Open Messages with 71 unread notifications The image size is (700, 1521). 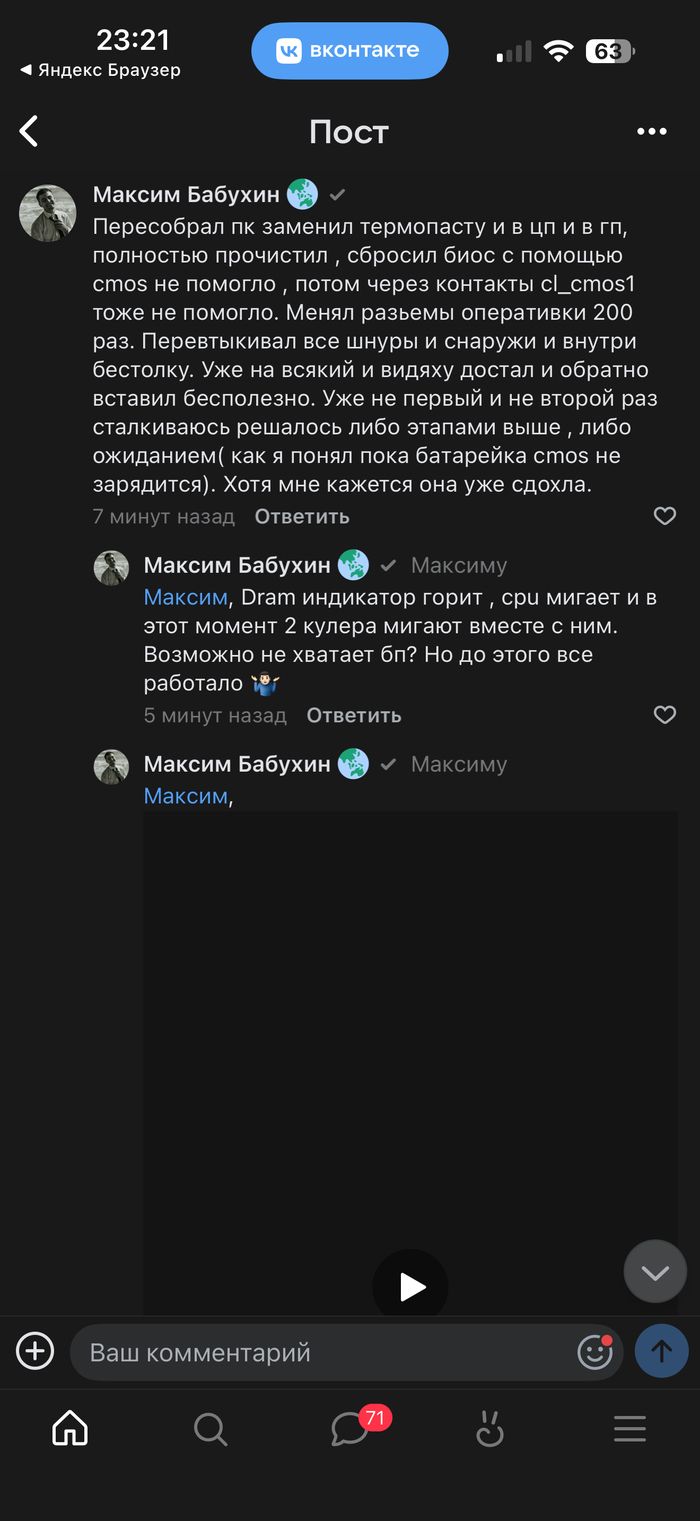(x=350, y=1428)
